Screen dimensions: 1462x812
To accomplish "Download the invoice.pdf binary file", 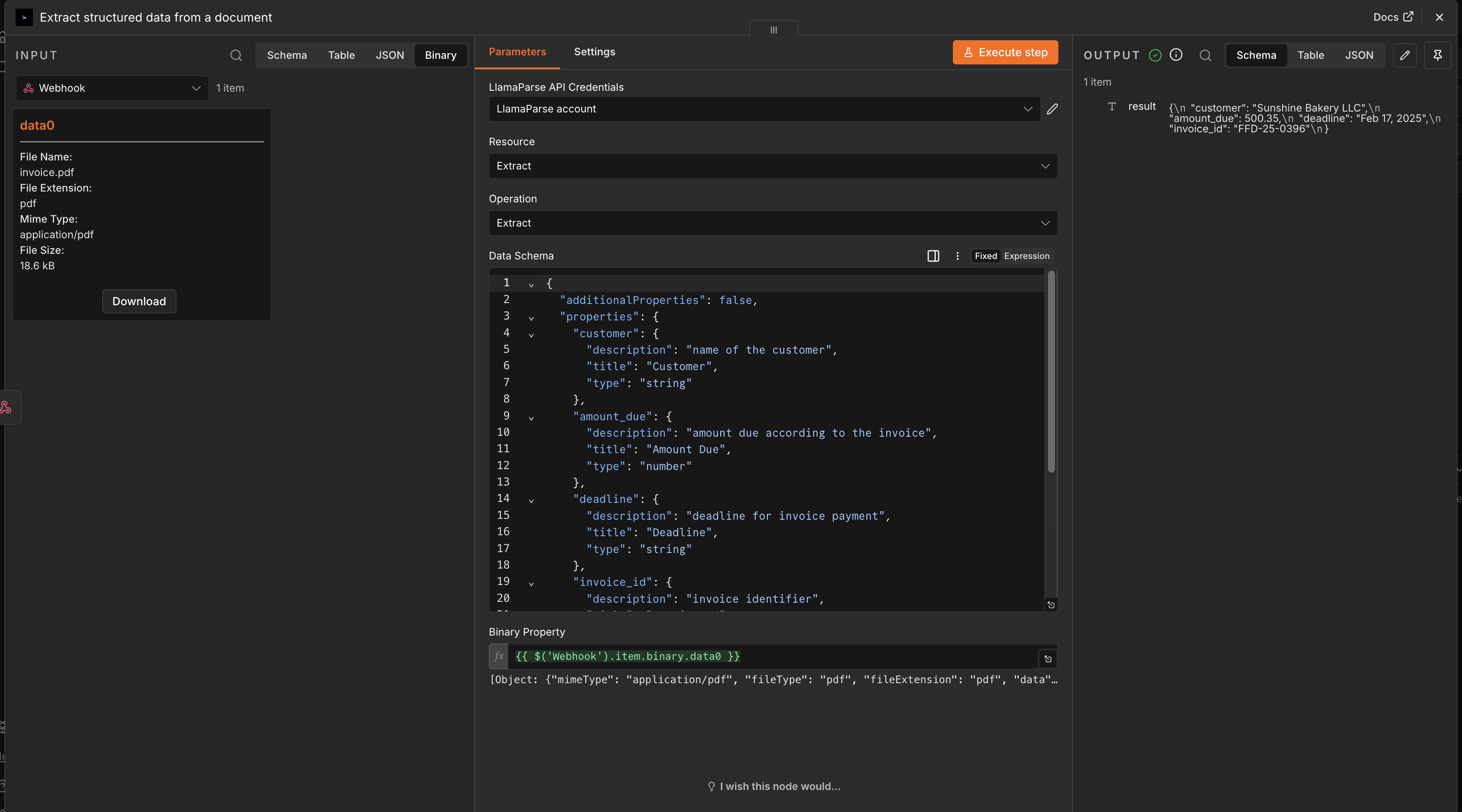I will click(x=139, y=301).
